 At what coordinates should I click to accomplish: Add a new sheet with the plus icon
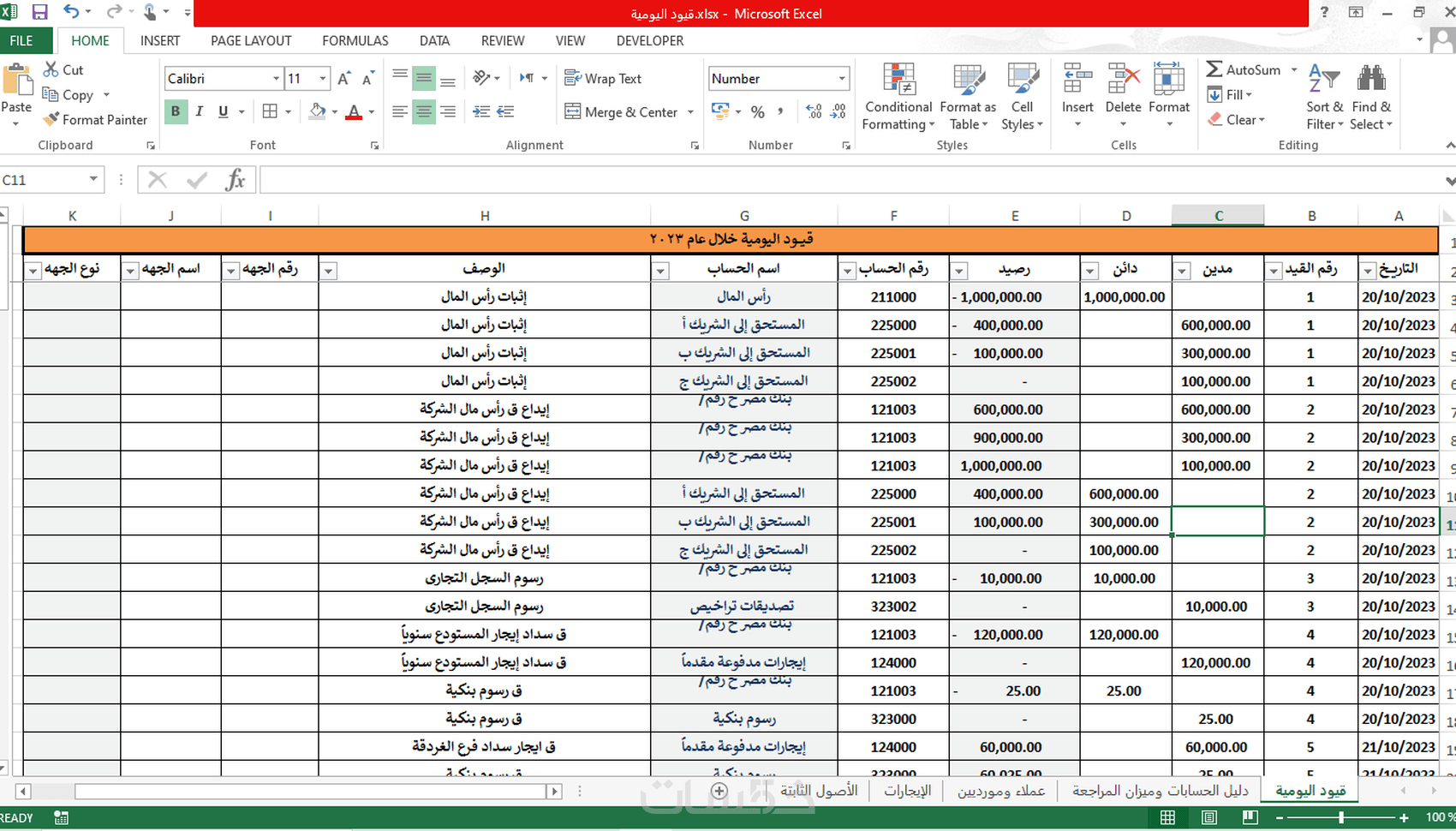pos(719,791)
